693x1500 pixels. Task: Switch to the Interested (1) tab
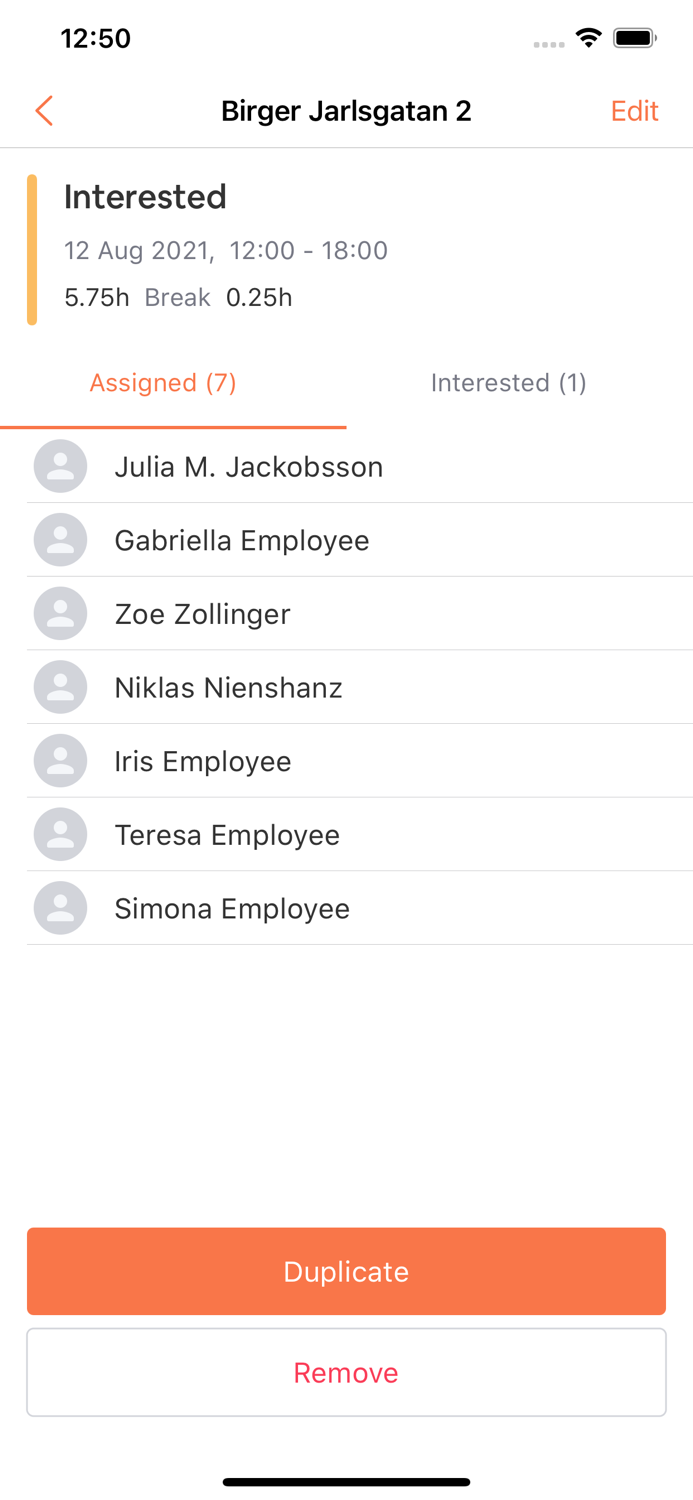(508, 383)
